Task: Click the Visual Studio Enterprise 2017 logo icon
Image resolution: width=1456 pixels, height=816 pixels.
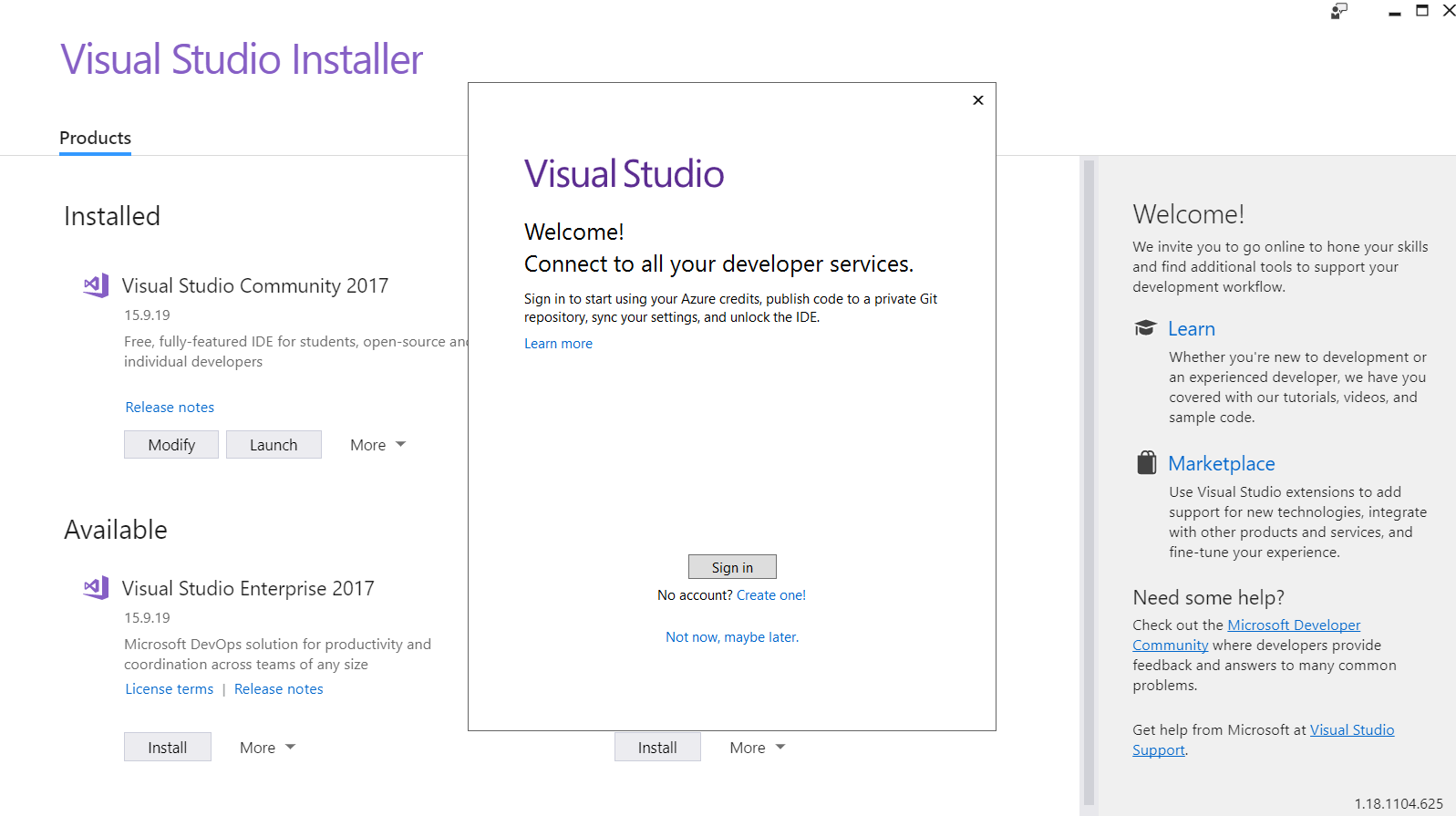Action: coord(96,588)
